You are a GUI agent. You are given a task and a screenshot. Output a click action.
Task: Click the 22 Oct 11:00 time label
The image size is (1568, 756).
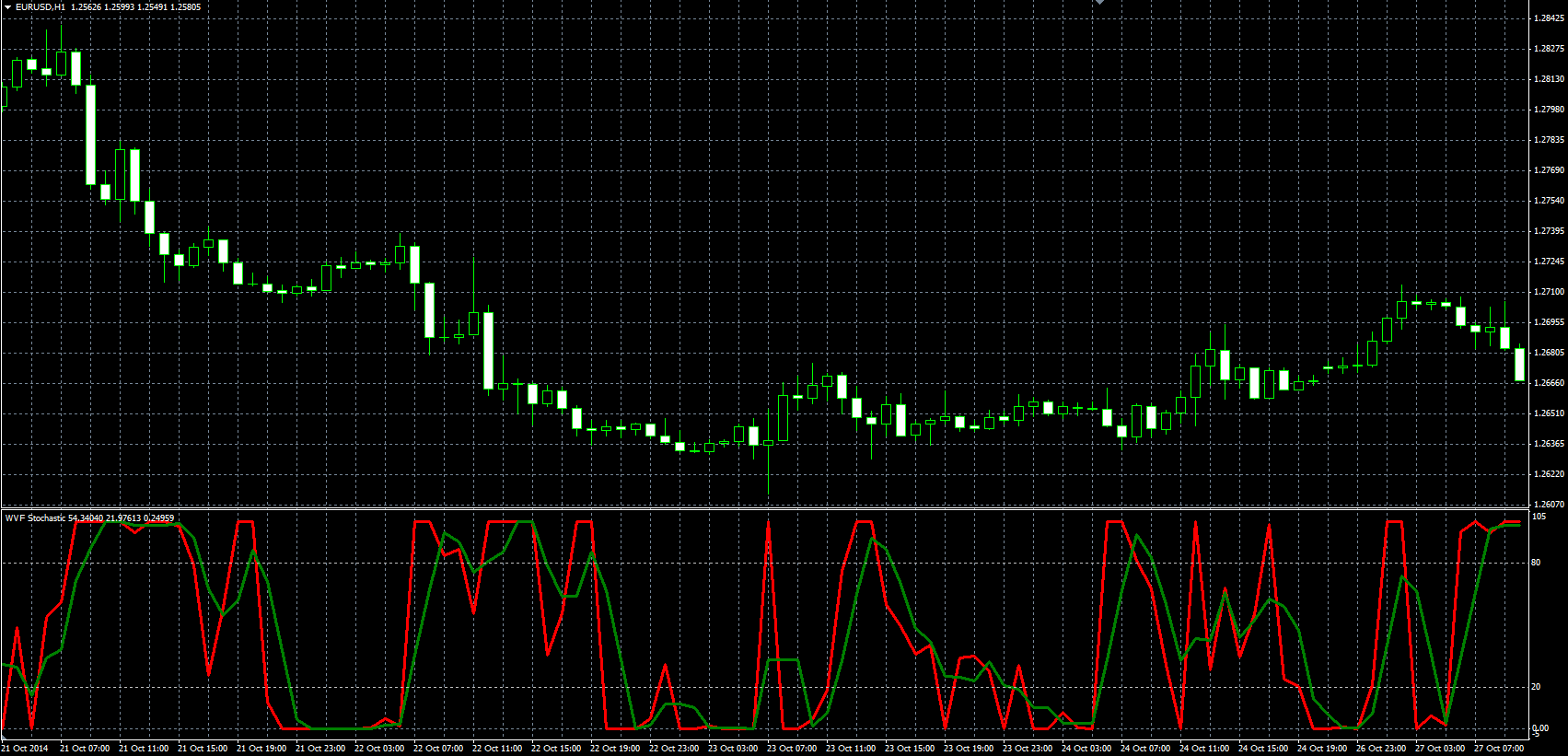click(497, 749)
